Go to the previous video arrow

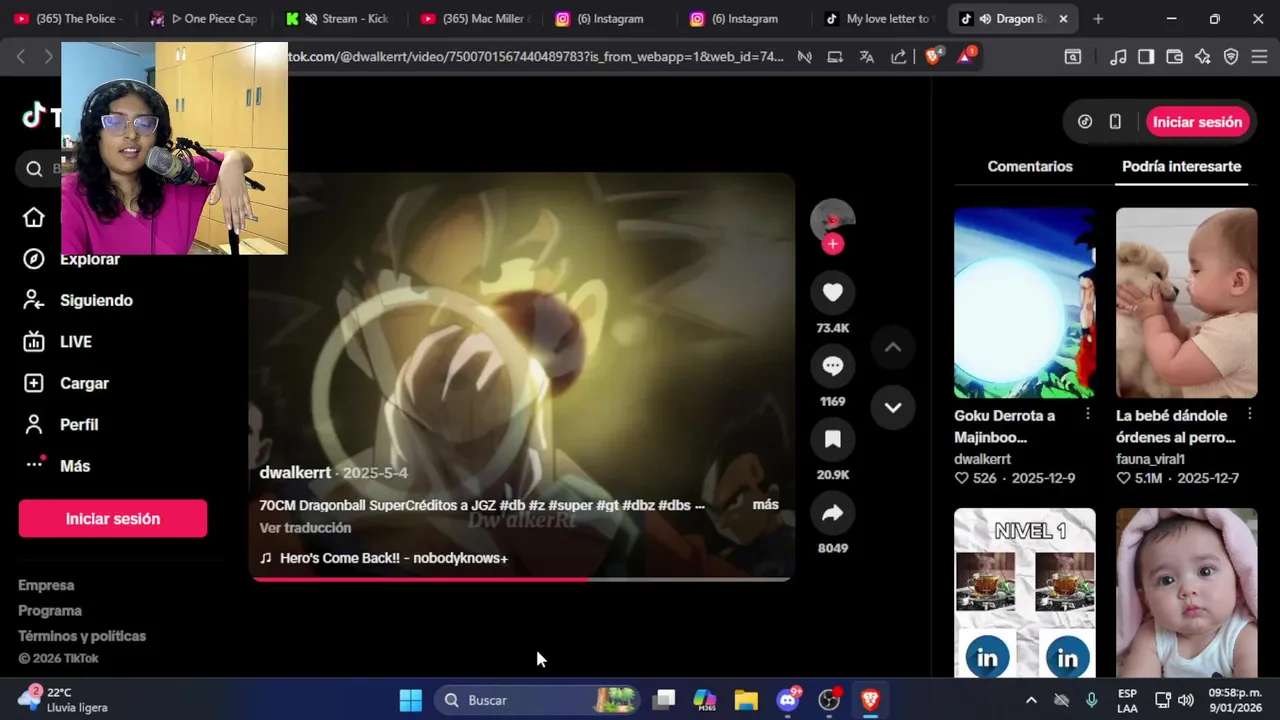893,347
